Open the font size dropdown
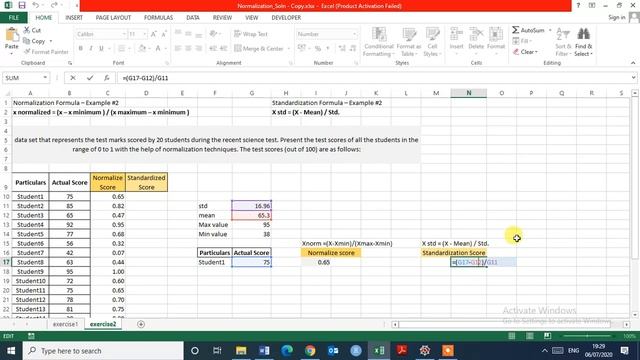The width and height of the screenshot is (640, 360). click(x=145, y=34)
